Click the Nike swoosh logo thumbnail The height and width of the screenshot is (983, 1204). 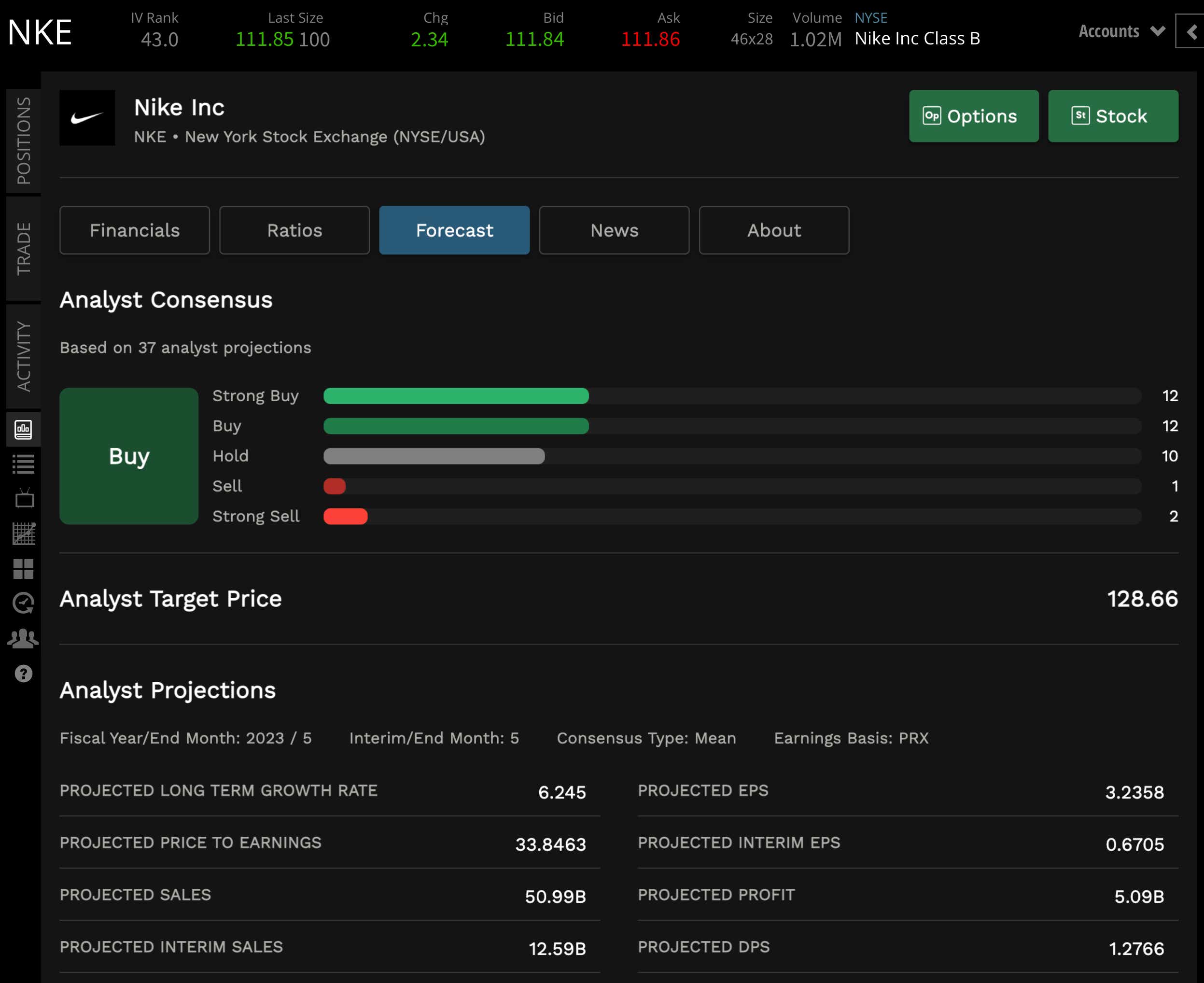click(x=87, y=118)
